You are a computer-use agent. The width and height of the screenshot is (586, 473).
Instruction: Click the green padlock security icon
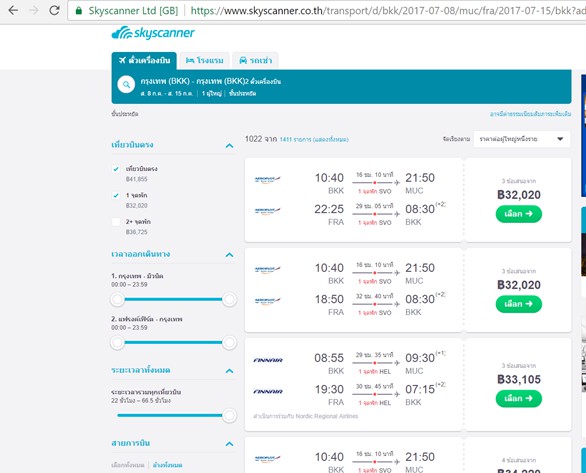pyautogui.click(x=78, y=10)
